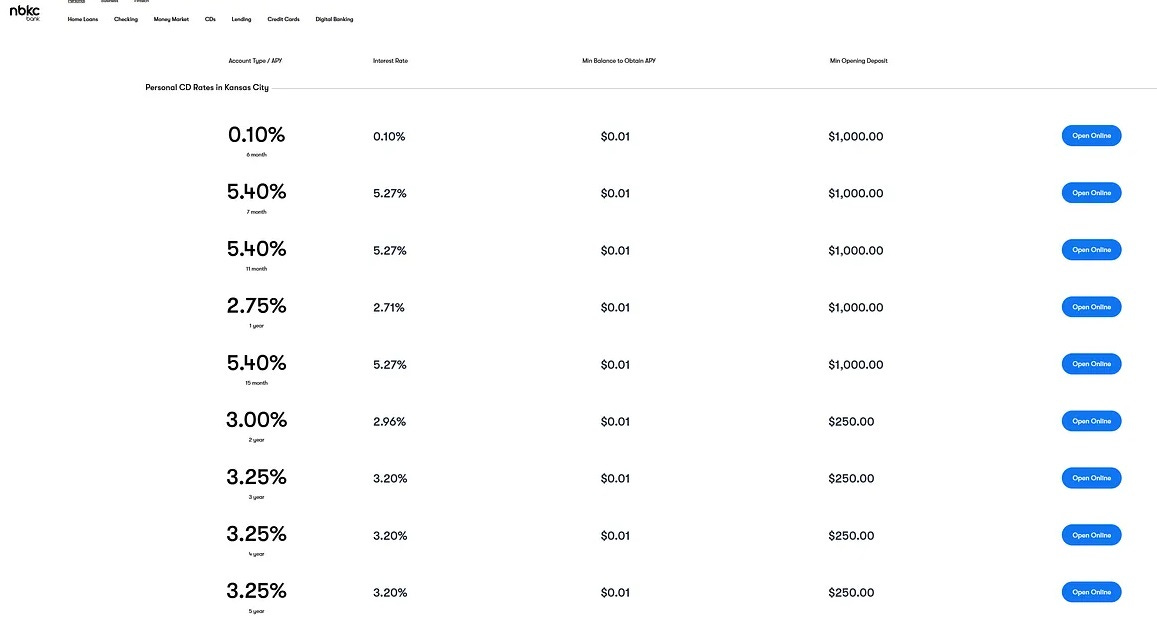This screenshot has width=1157, height=623.
Task: Click the 5.40% APY for 11 month
Action: (256, 248)
